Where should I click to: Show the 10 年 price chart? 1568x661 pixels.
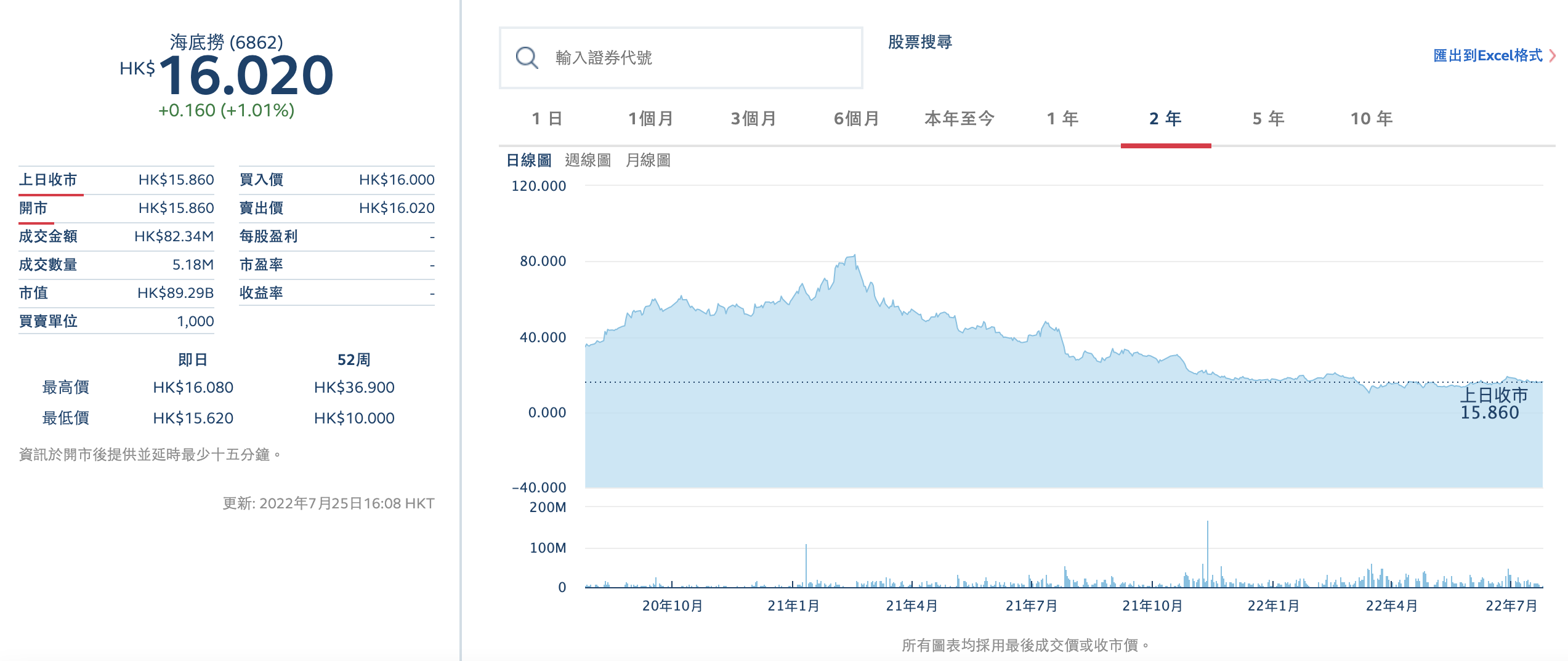coord(1372,119)
